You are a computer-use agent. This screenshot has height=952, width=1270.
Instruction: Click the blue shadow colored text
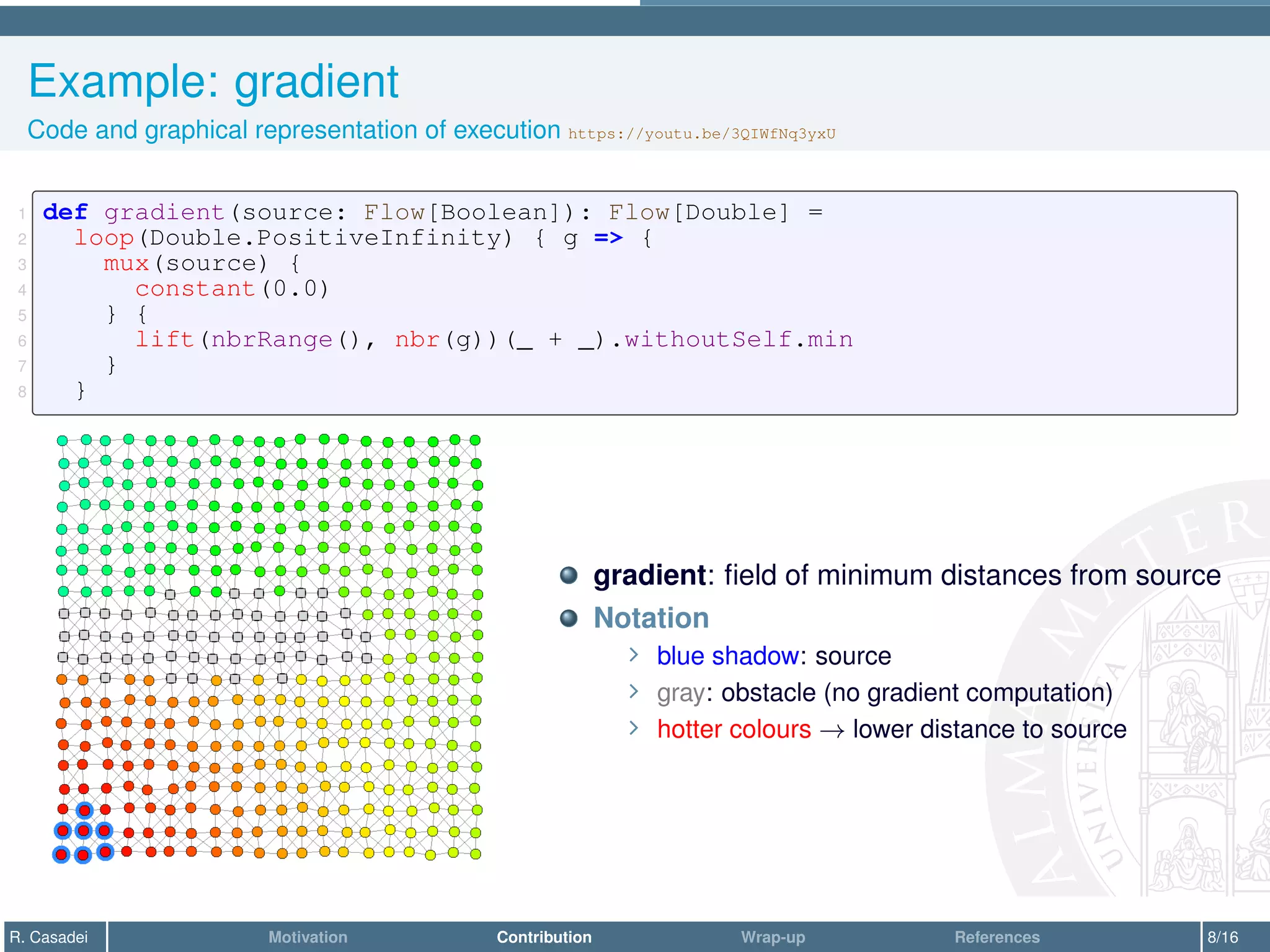click(727, 656)
